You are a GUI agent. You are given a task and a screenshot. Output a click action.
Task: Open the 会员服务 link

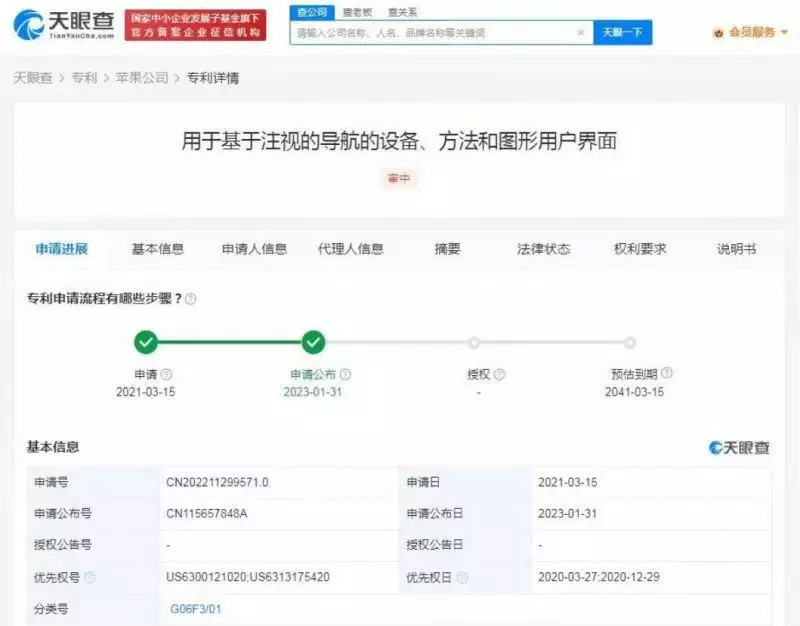click(x=752, y=32)
